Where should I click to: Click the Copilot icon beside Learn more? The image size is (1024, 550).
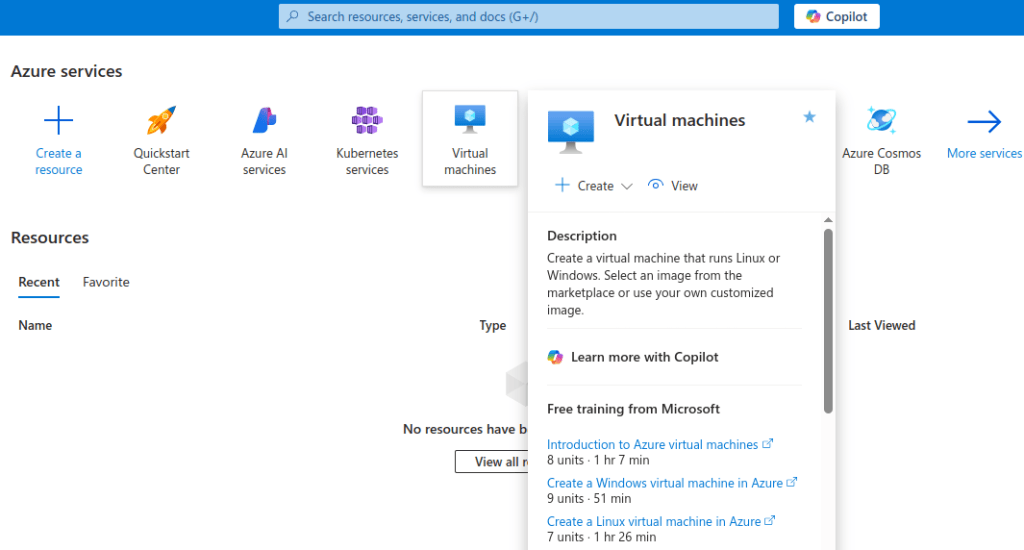click(555, 357)
